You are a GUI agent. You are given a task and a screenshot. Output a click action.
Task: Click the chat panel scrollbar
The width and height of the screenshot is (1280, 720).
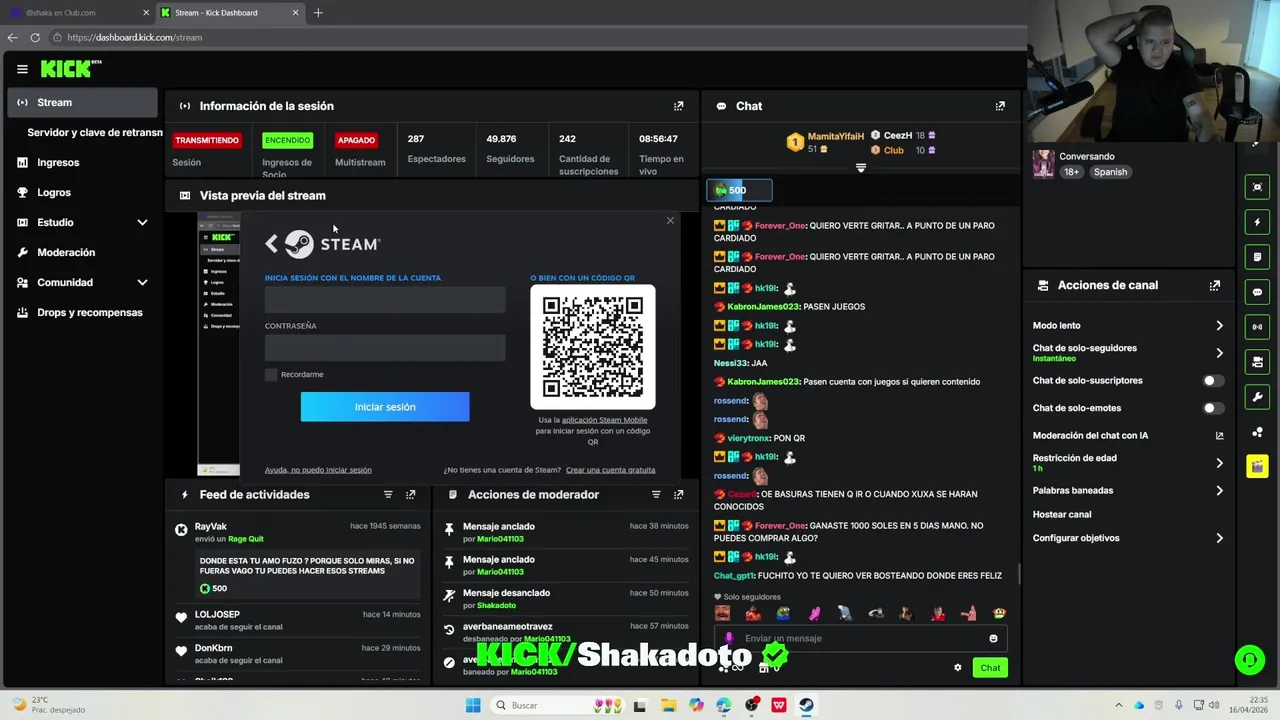click(x=1019, y=573)
